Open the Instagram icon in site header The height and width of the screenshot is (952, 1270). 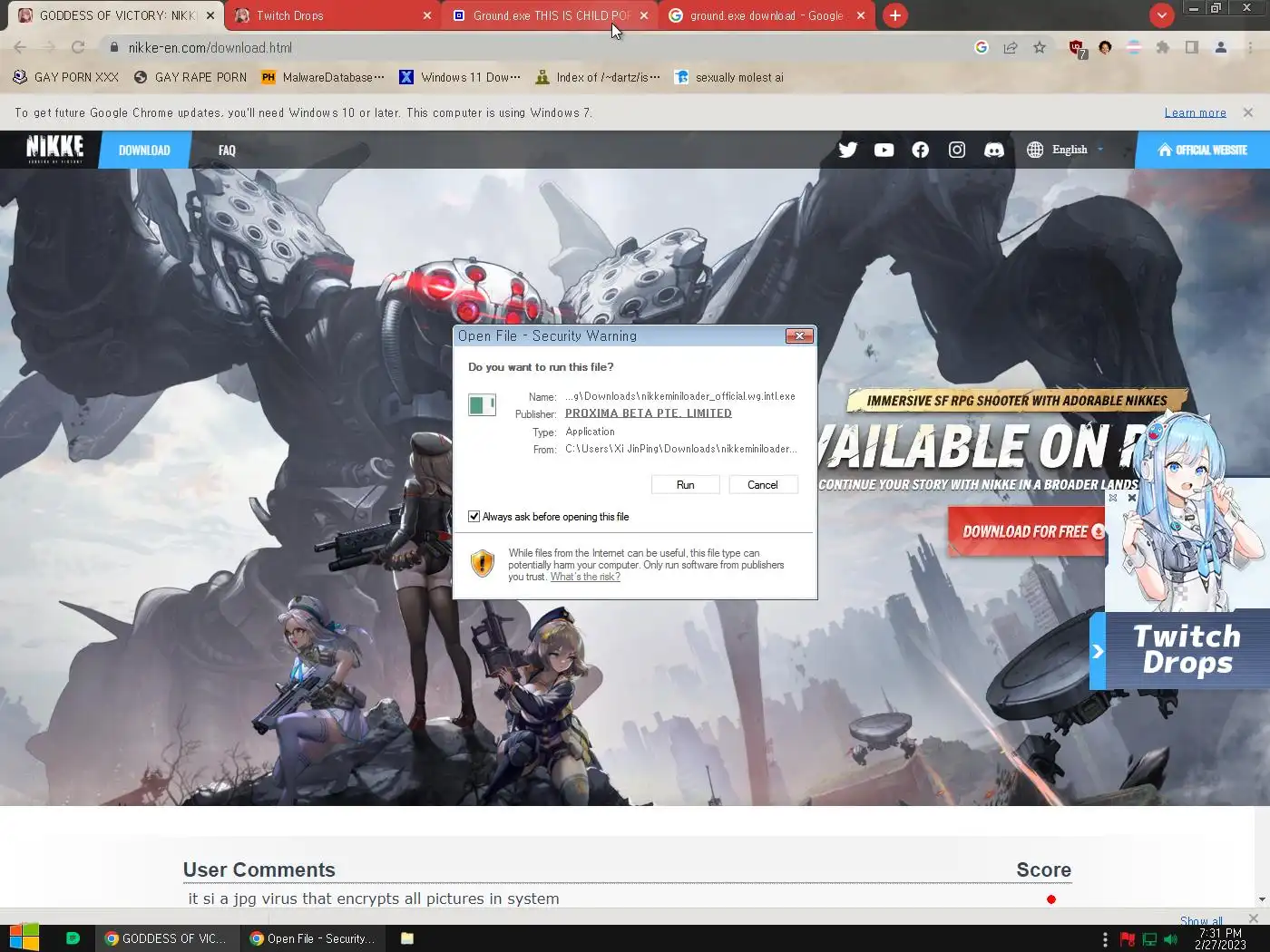957,150
